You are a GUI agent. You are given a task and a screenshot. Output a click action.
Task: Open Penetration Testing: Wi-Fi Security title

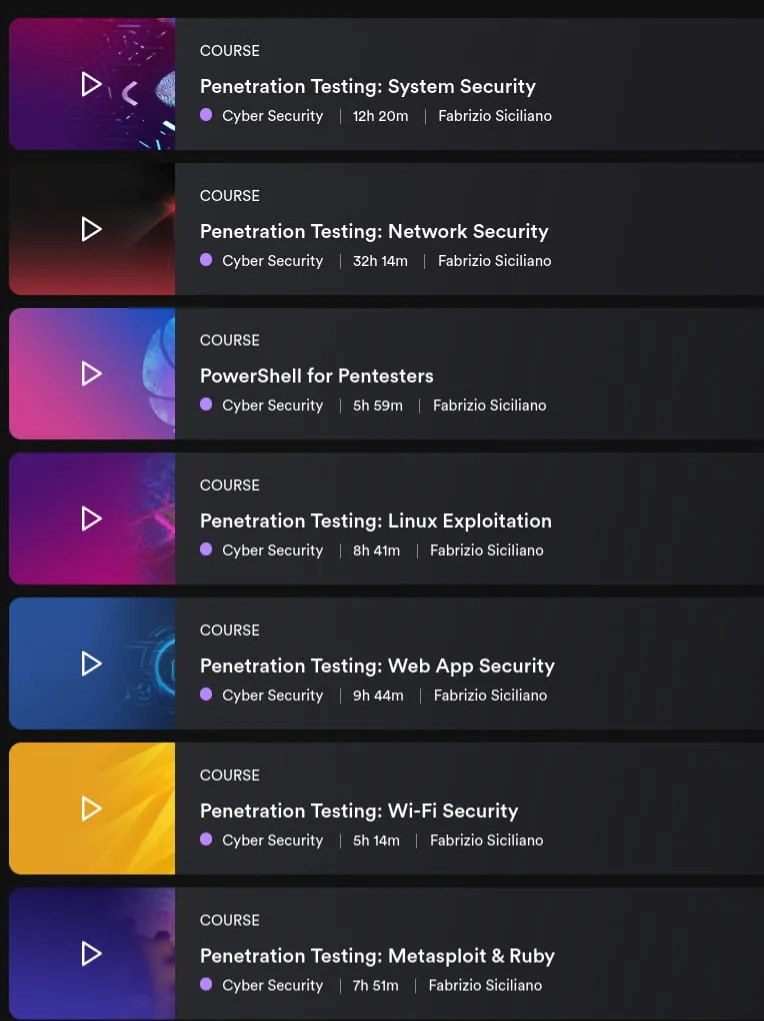tap(359, 811)
